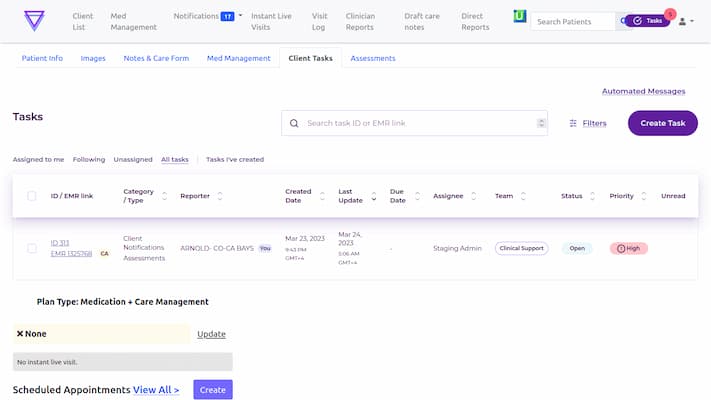The height and width of the screenshot is (400, 711).
Task: Sort by the Priority column
Action: click(643, 196)
